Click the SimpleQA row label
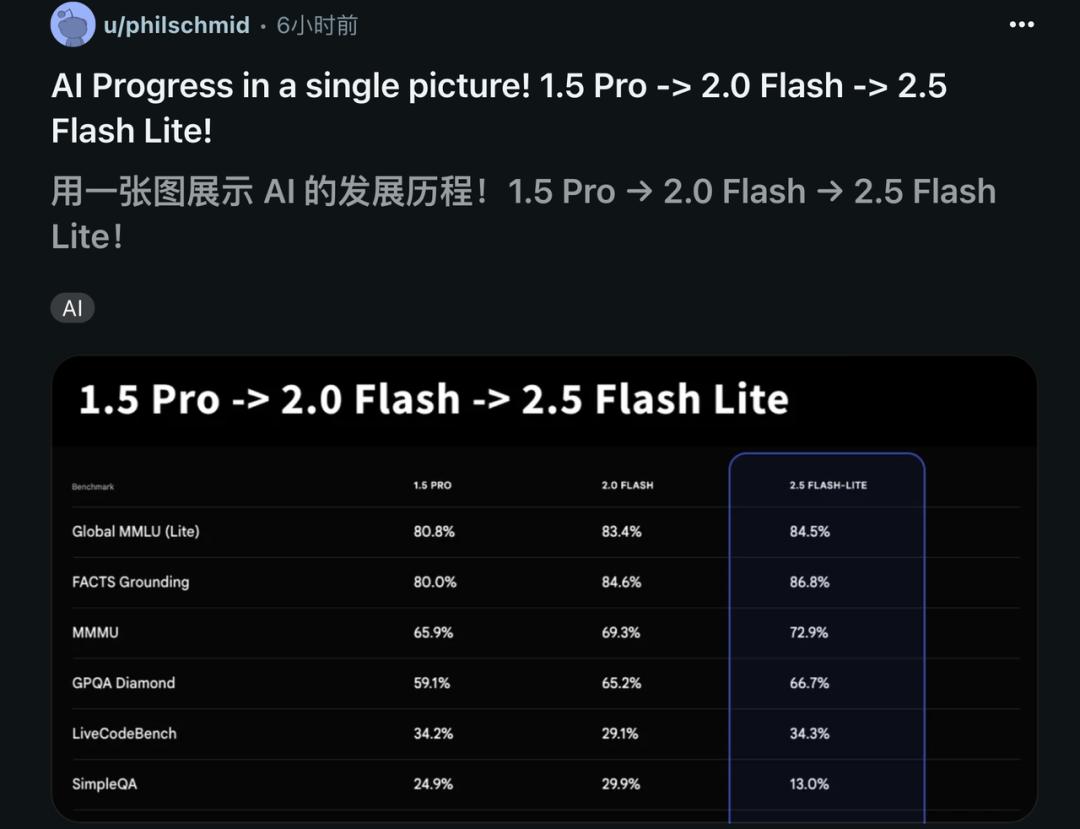The height and width of the screenshot is (829, 1080). tap(104, 784)
